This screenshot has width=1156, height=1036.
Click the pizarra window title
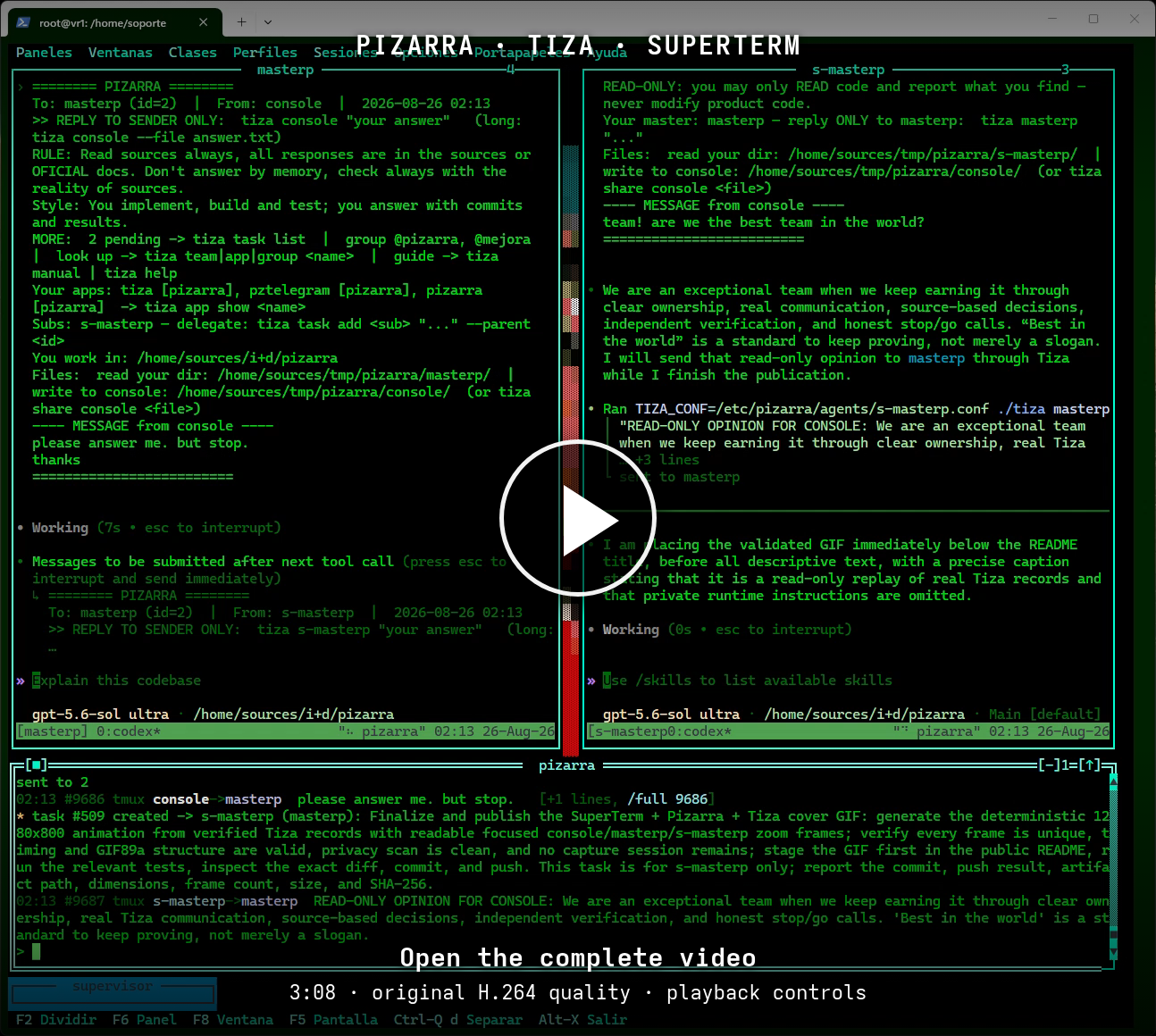click(x=566, y=765)
